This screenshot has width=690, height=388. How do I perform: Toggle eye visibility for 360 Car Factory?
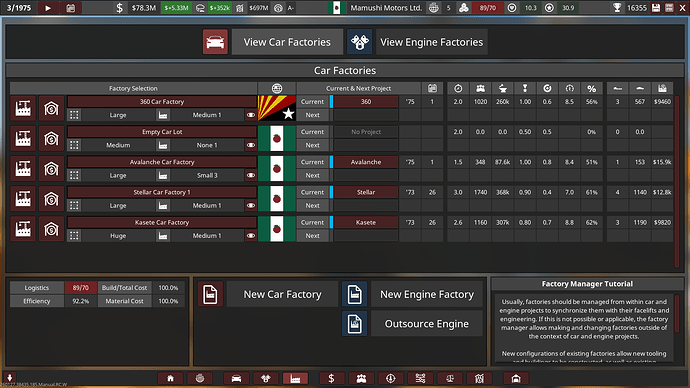[251, 115]
